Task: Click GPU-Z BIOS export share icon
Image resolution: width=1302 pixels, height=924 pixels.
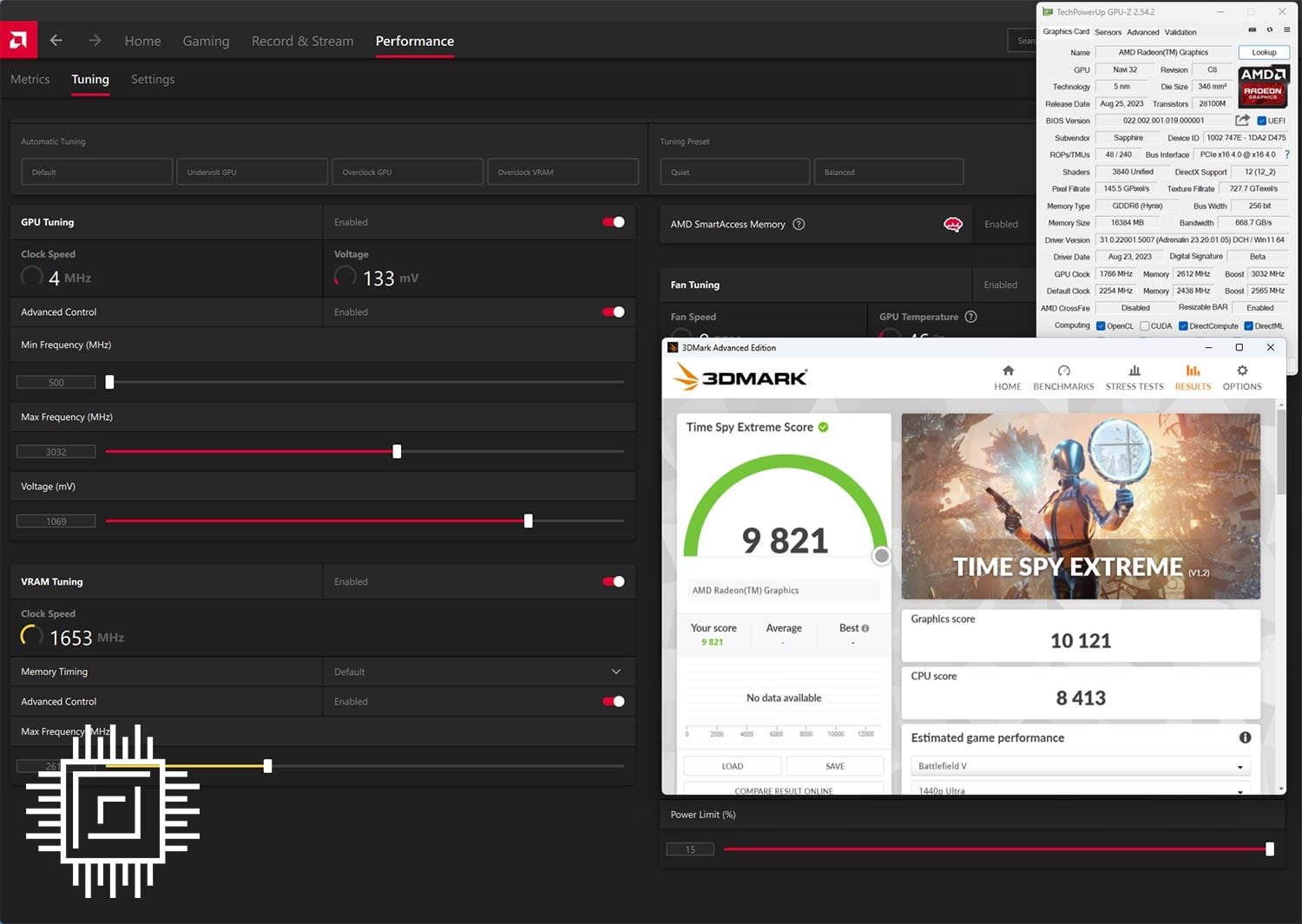Action: tap(1242, 121)
